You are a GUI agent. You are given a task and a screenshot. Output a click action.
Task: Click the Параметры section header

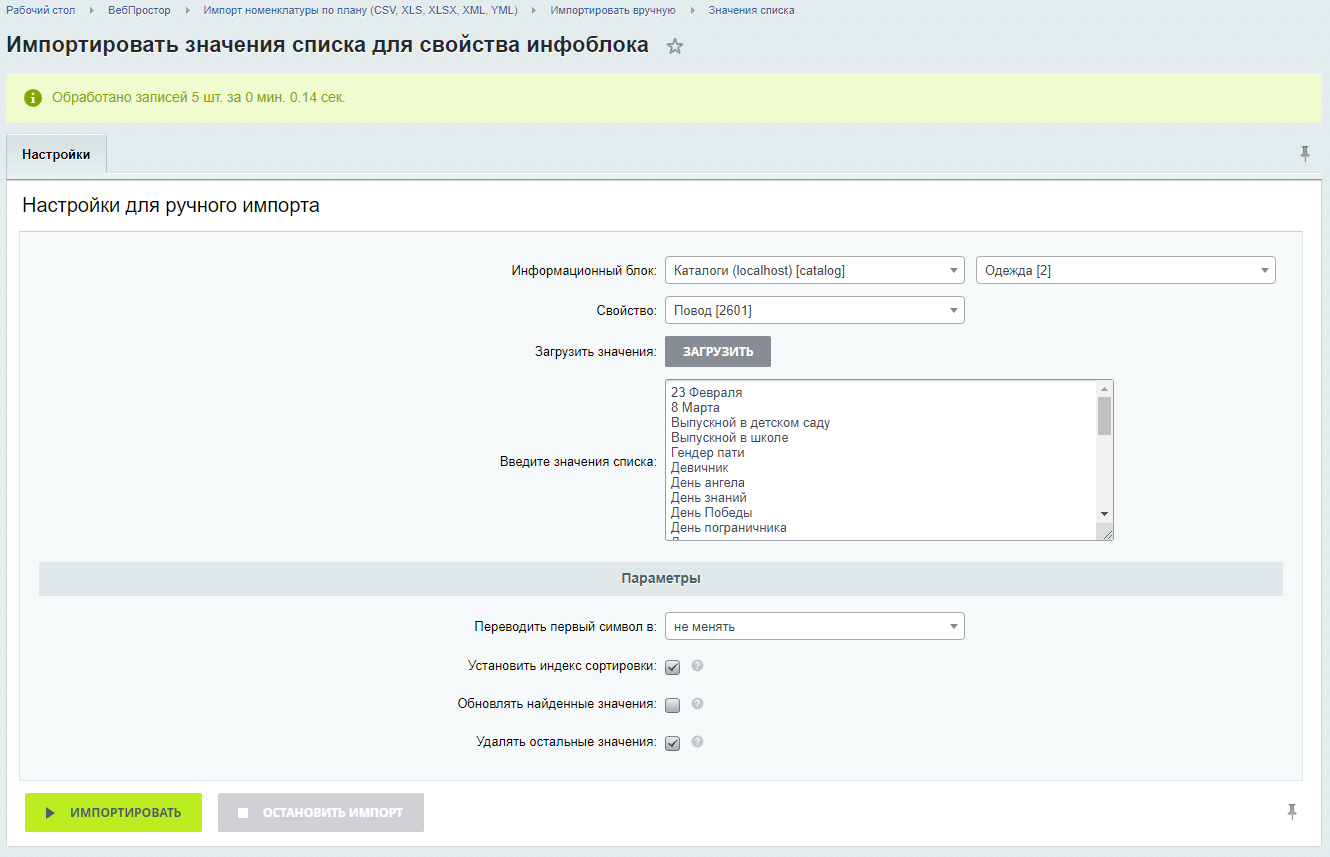[660, 579]
